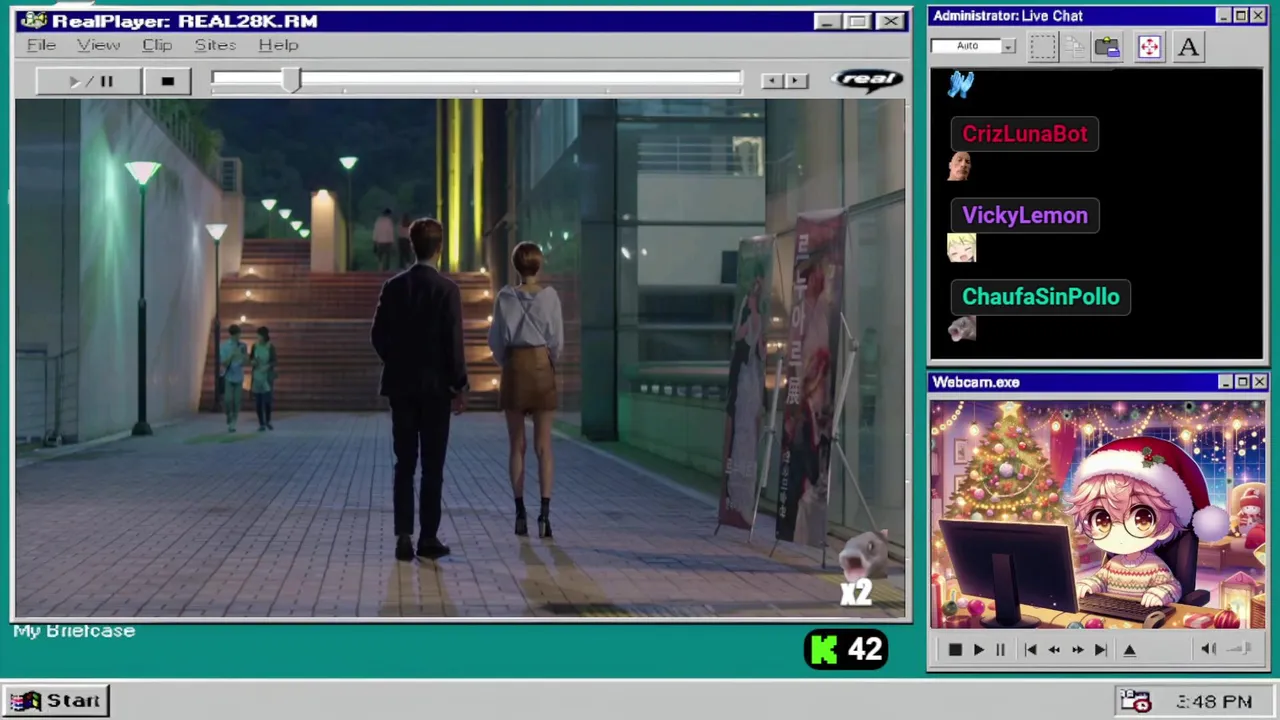Screen dimensions: 1280x720
Task: Open the Start menu
Action: 55,701
